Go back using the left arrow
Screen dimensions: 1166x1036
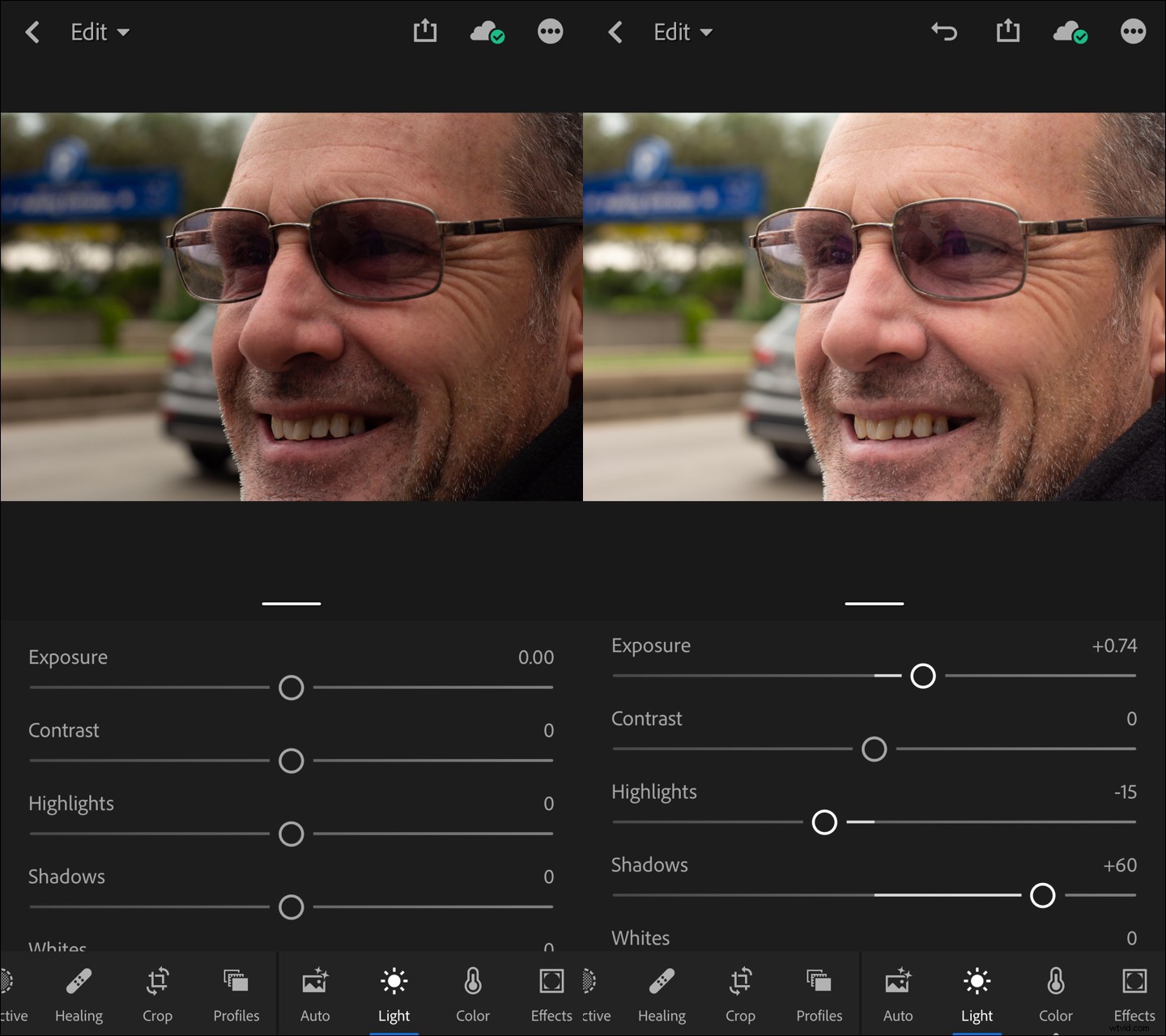coord(32,32)
